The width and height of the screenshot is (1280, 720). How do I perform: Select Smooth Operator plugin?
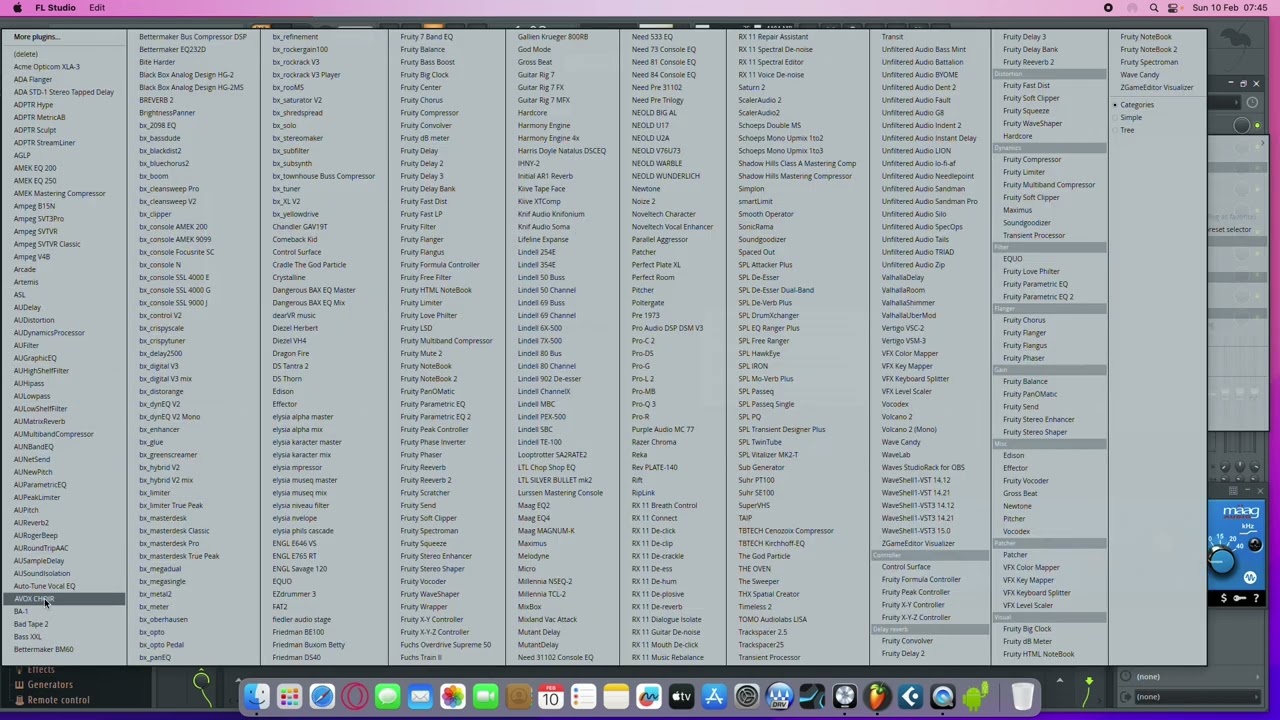coord(765,214)
